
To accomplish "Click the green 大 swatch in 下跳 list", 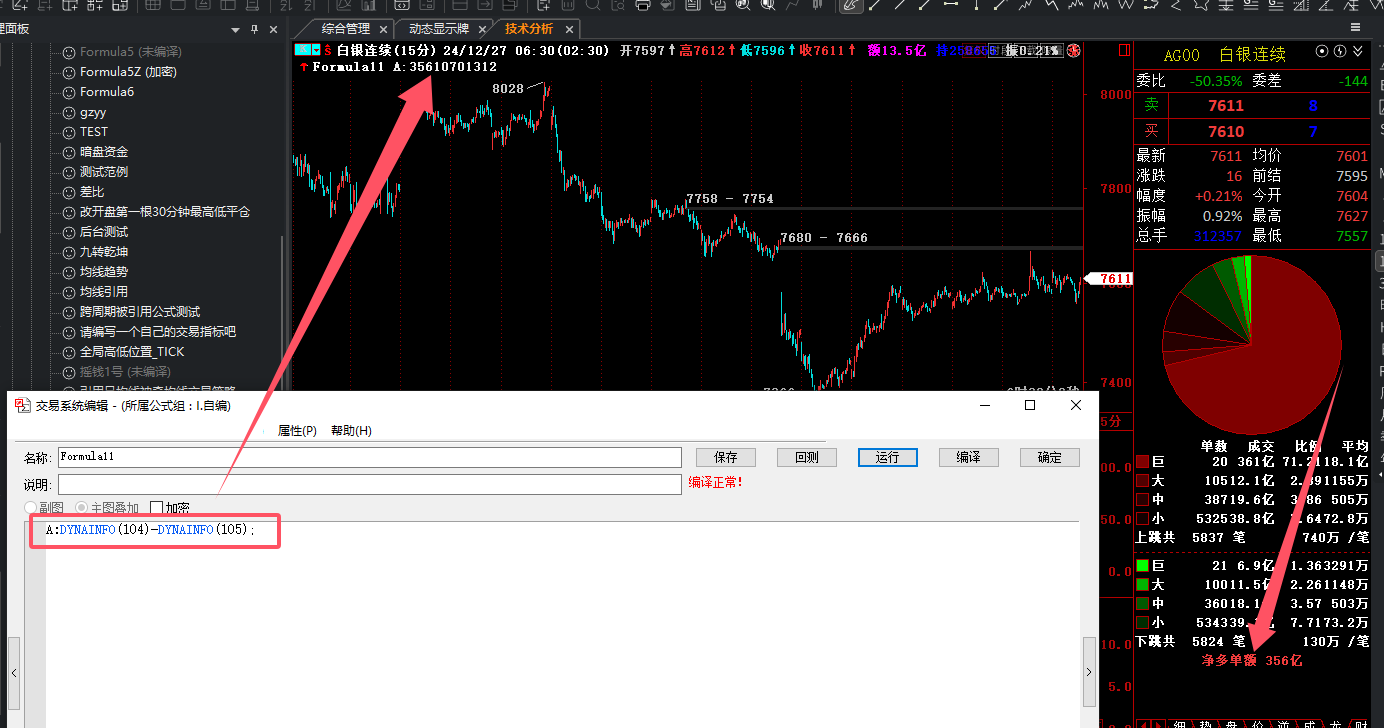I will (1143, 584).
